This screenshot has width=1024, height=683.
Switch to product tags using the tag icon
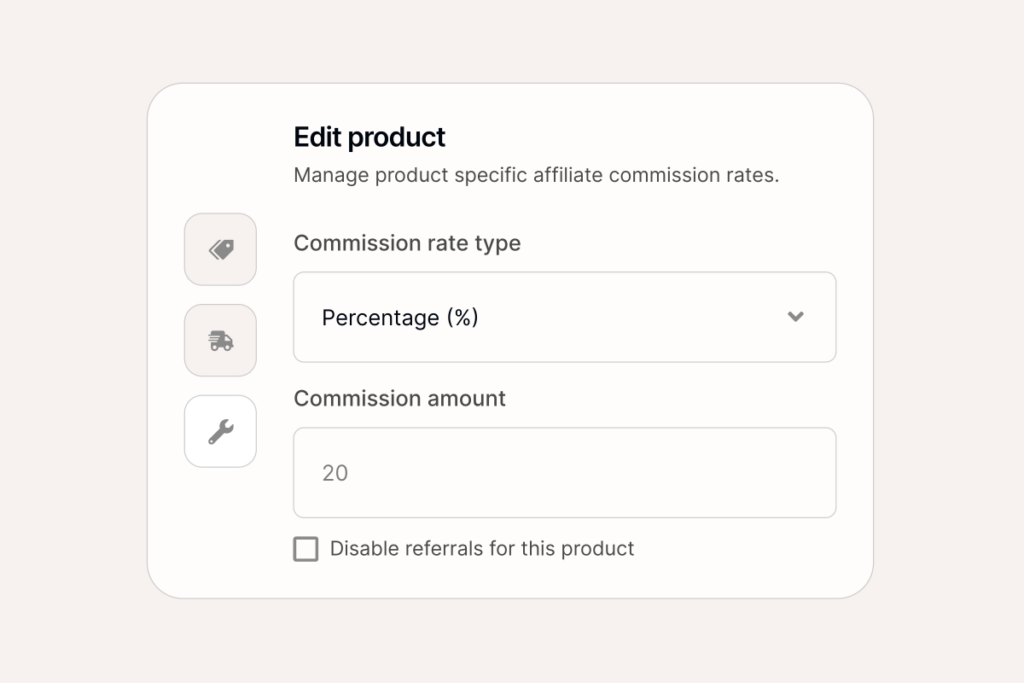220,249
